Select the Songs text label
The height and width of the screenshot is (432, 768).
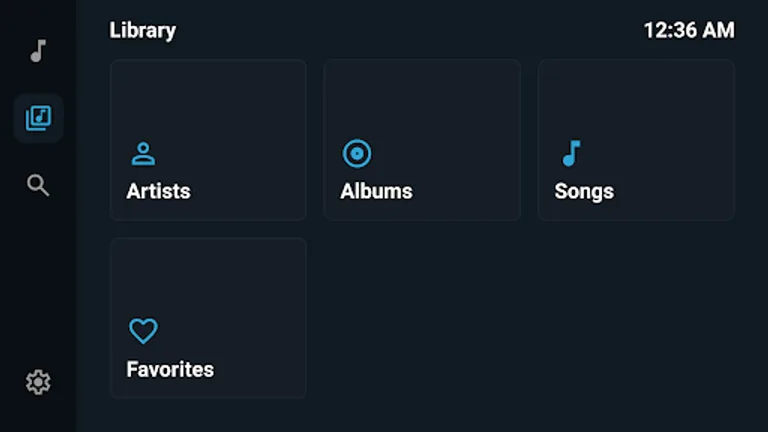(x=584, y=191)
